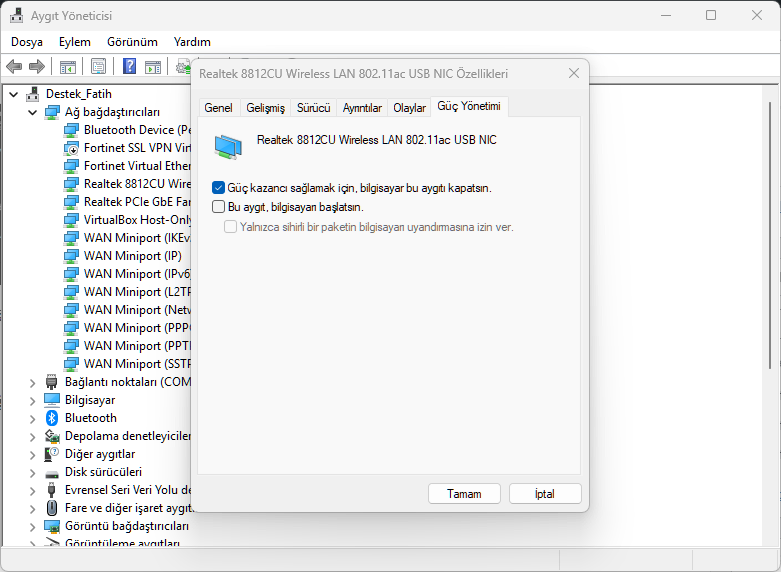Check 'Bu aygıt, bilgisayarı başlatsın' checkbox
This screenshot has height=572, width=781.
click(218, 206)
